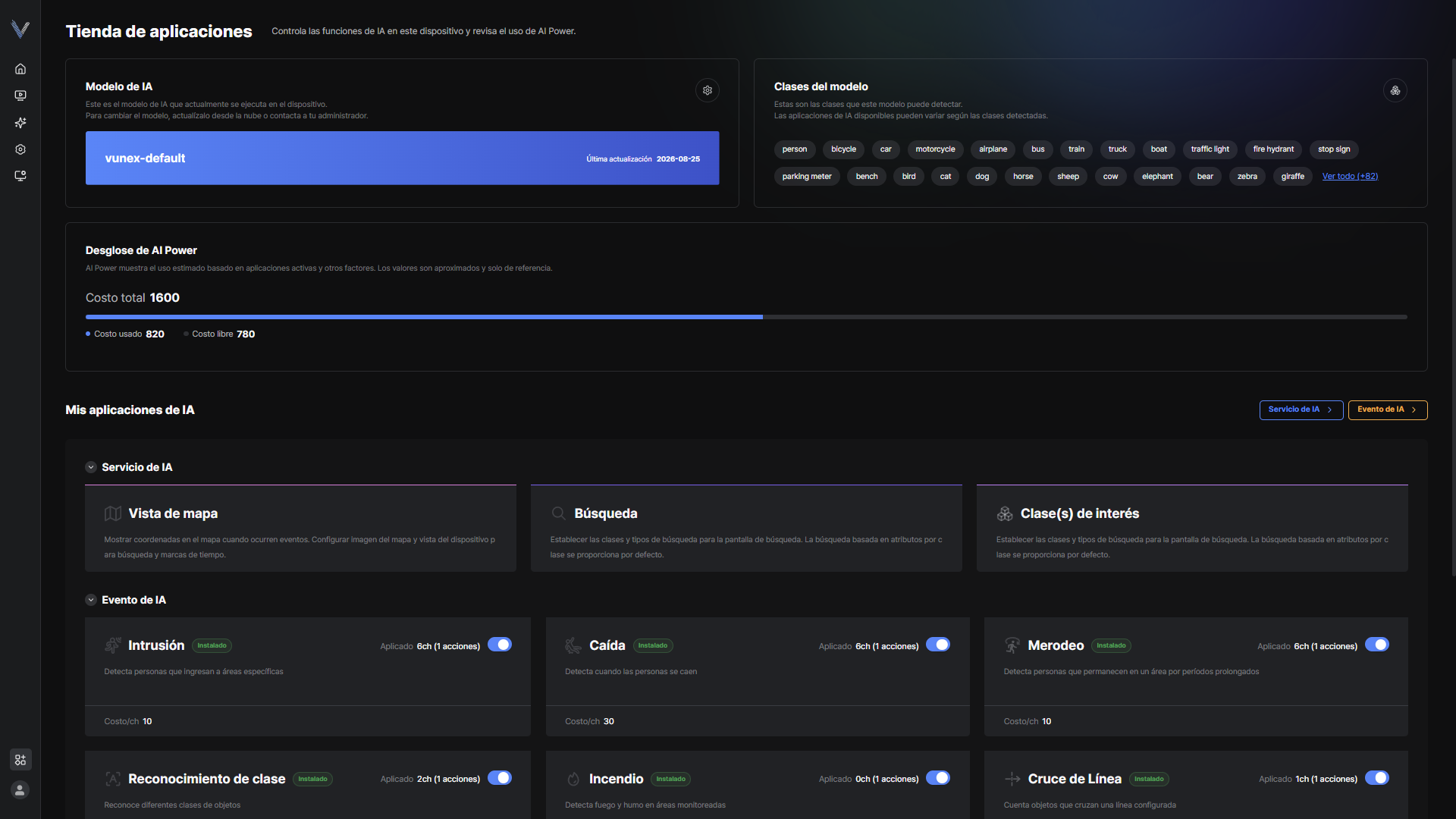Screen dimensions: 1456x819
Task: Click the Intrusión event icon
Action: pyautogui.click(x=112, y=645)
